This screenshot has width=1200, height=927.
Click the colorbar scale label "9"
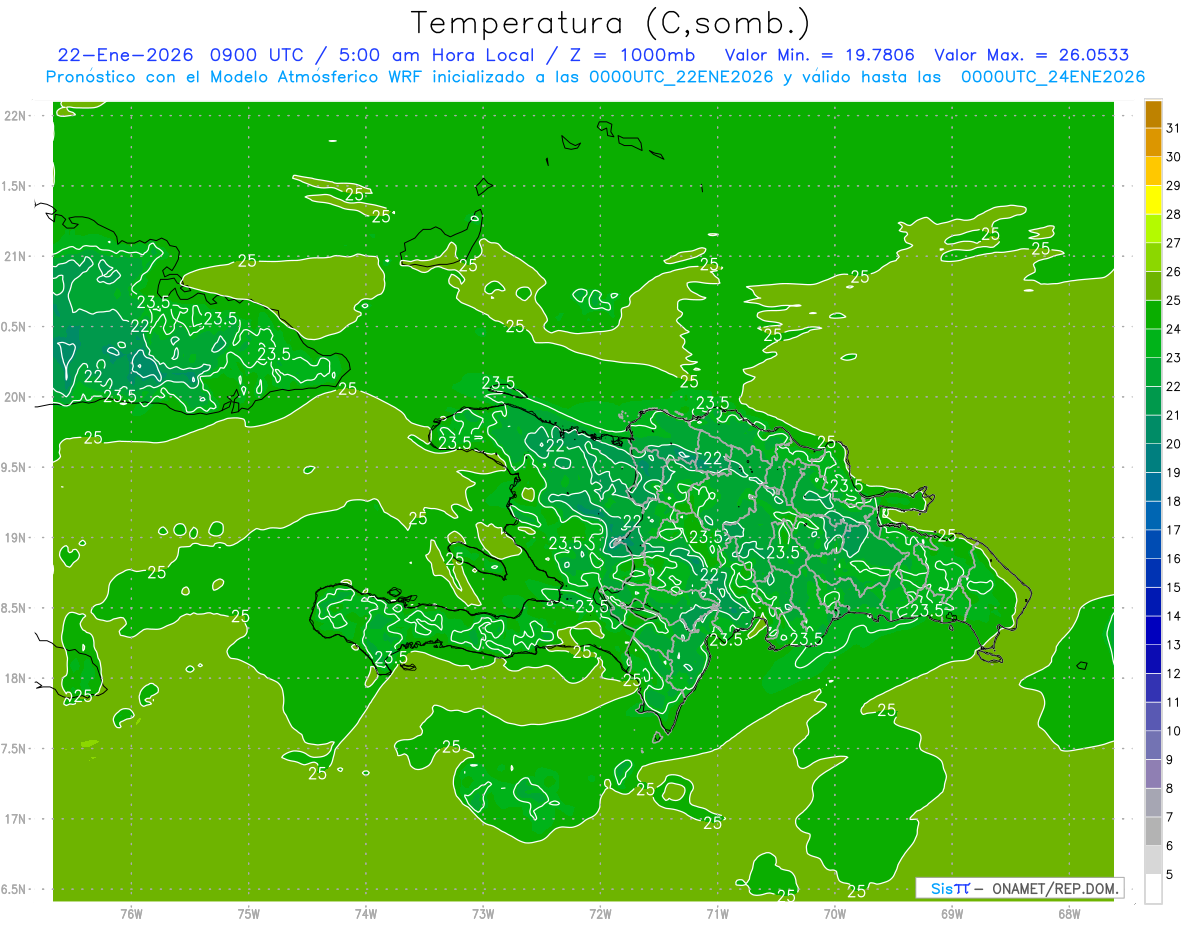pyautogui.click(x=1170, y=760)
